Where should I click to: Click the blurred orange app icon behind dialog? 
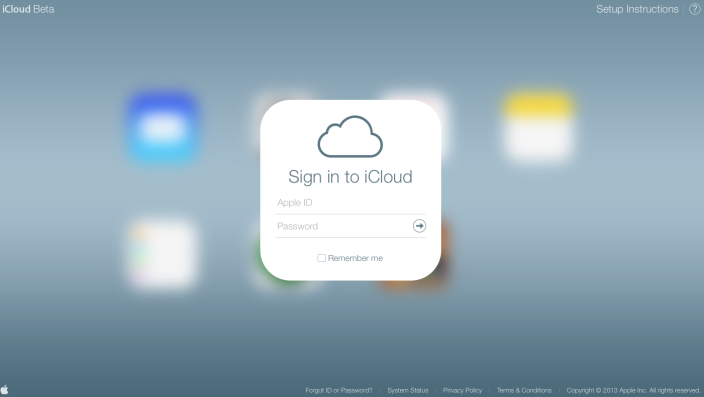click(x=445, y=251)
